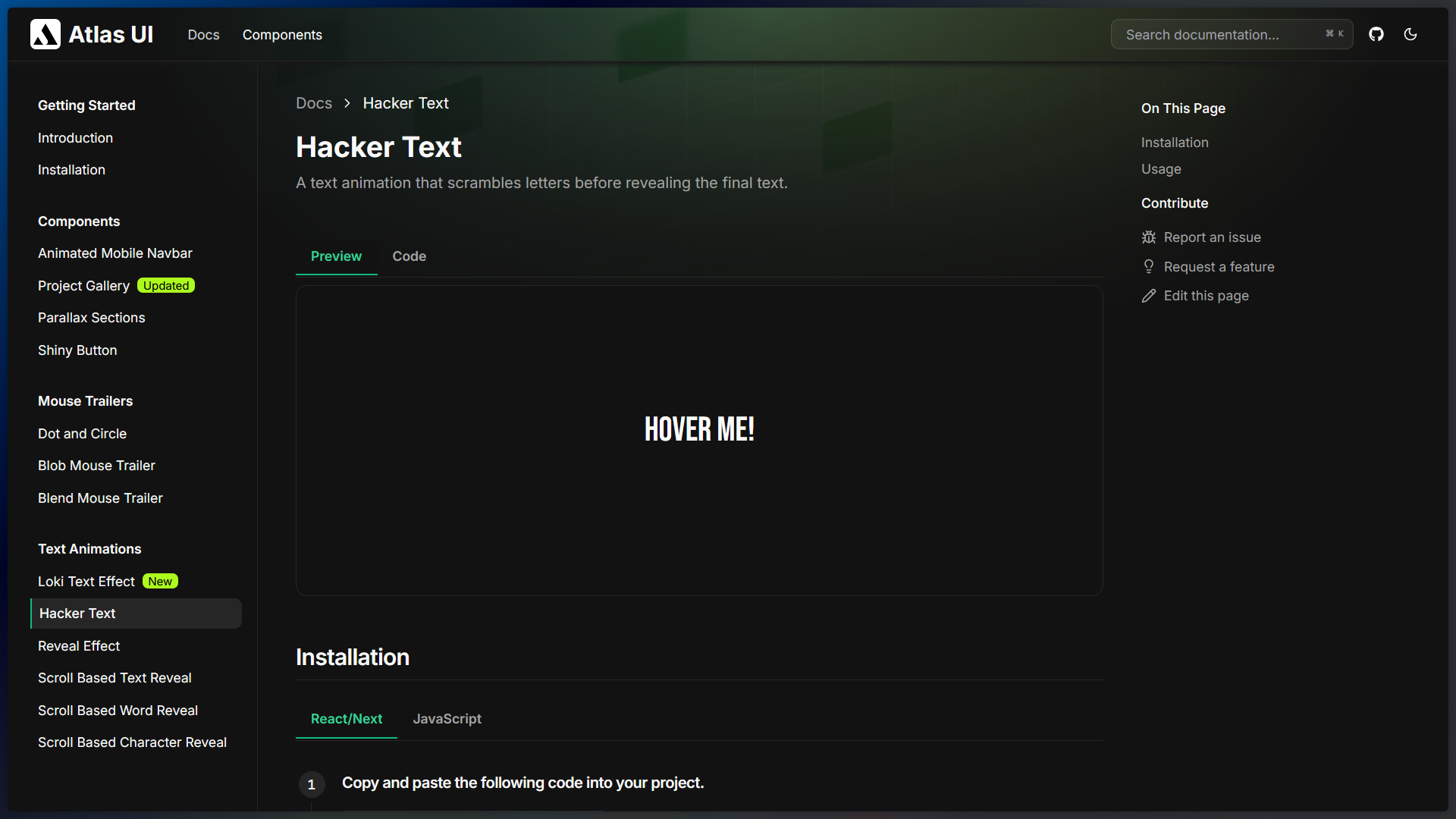Open Project Gallery in the sidebar
This screenshot has height=819, width=1456.
point(83,286)
